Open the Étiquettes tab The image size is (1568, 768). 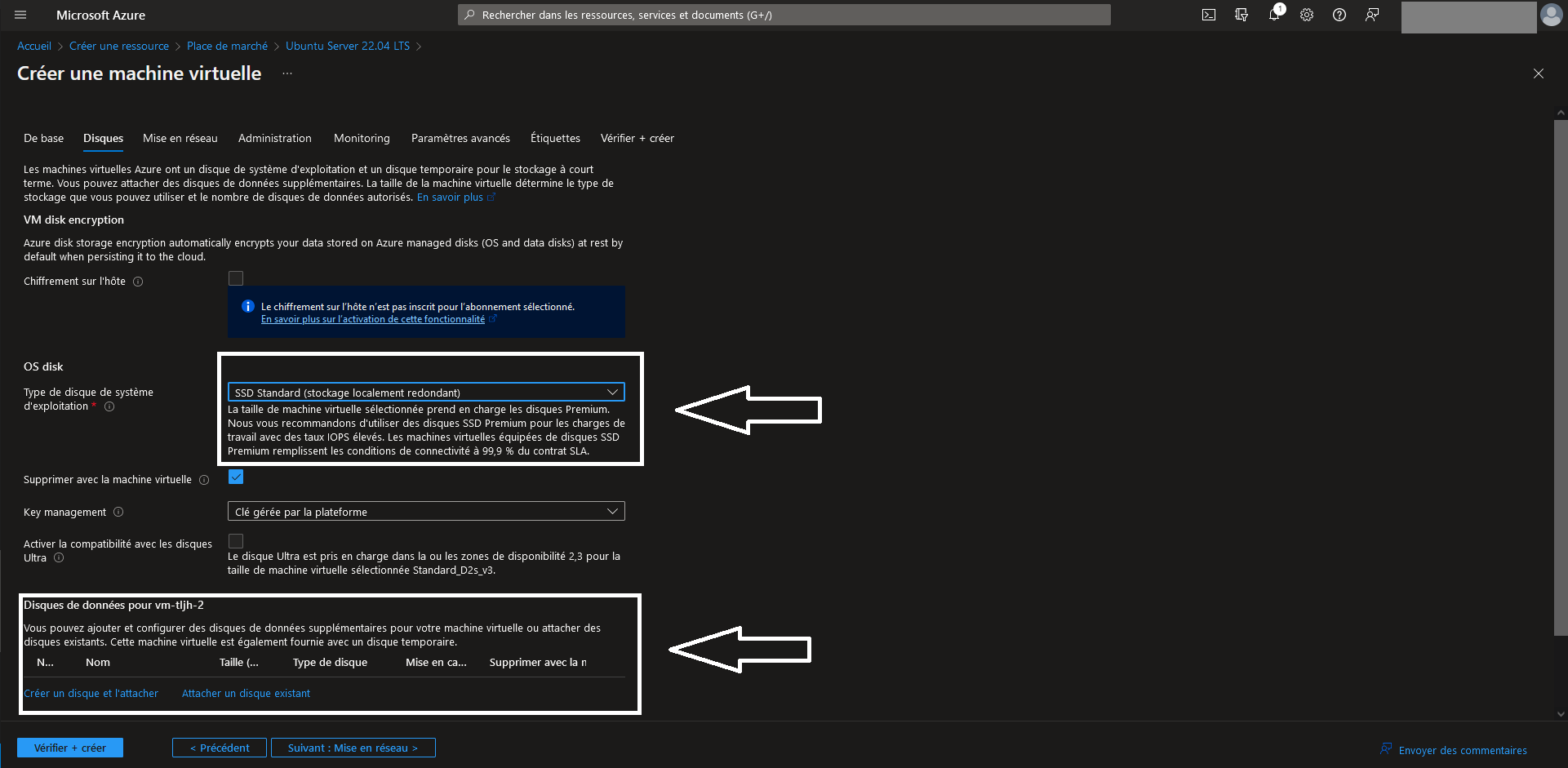(555, 138)
